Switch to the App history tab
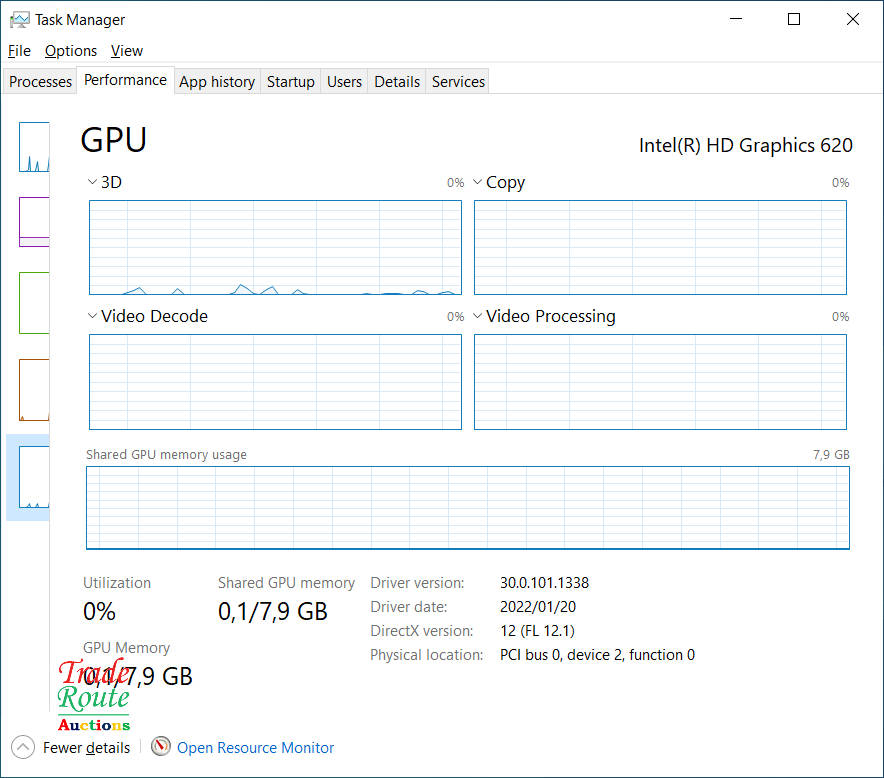This screenshot has height=778, width=884. (x=217, y=82)
